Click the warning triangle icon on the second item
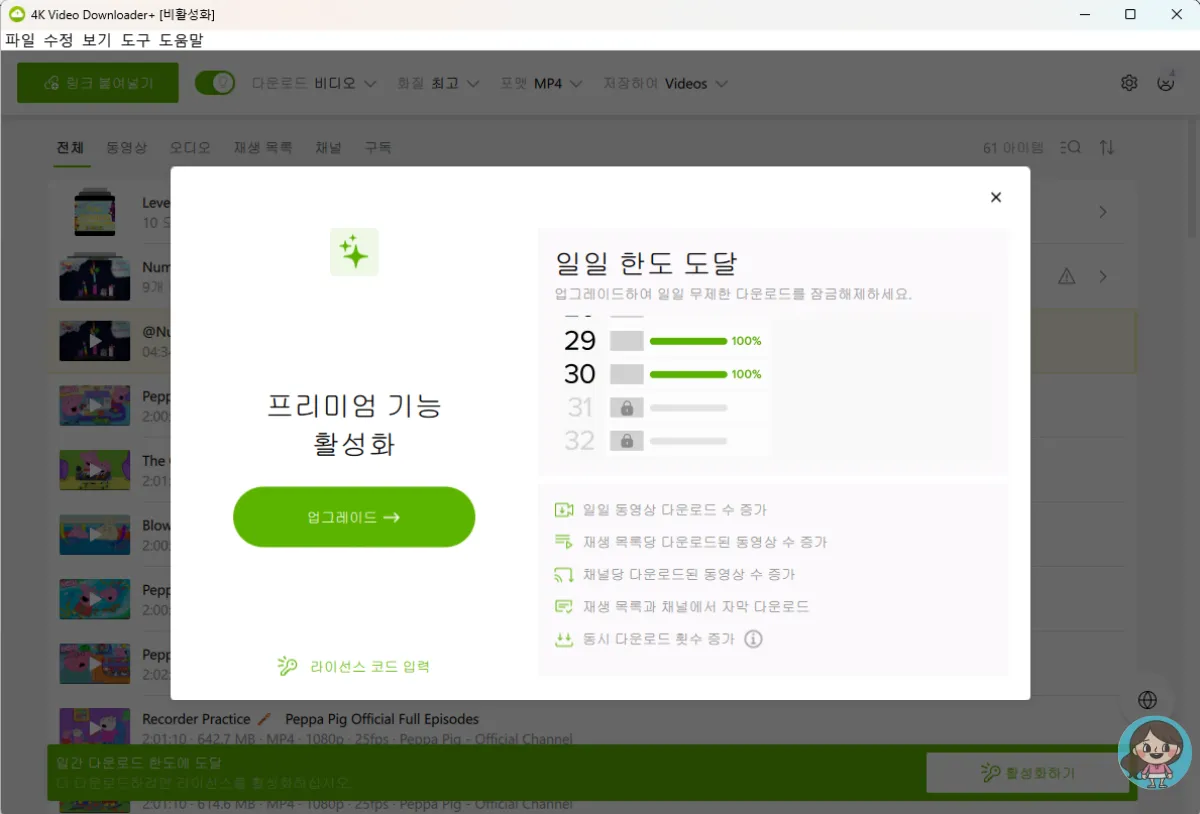Image resolution: width=1200 pixels, height=814 pixels. [x=1066, y=276]
